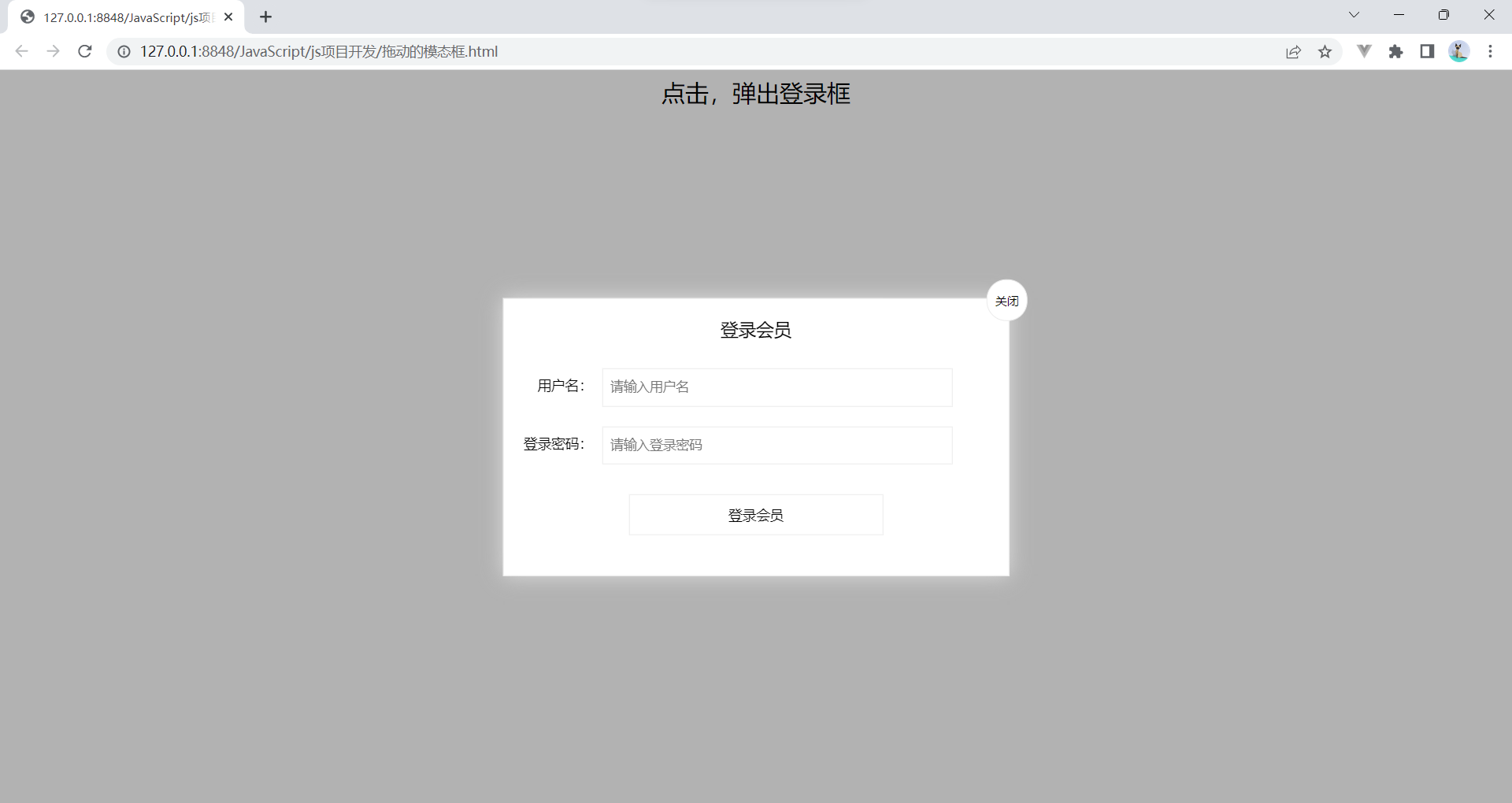The image size is (1512, 803).
Task: Click the V-shaped extension icon in toolbar
Action: tap(1364, 51)
